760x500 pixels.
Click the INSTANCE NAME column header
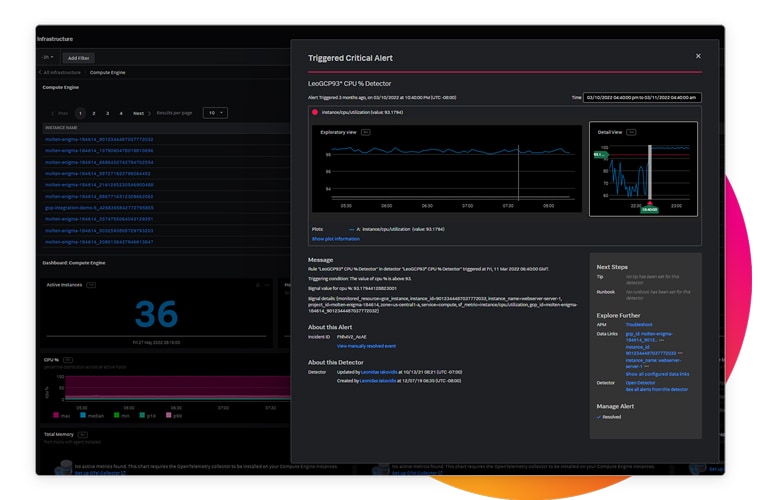coord(61,127)
